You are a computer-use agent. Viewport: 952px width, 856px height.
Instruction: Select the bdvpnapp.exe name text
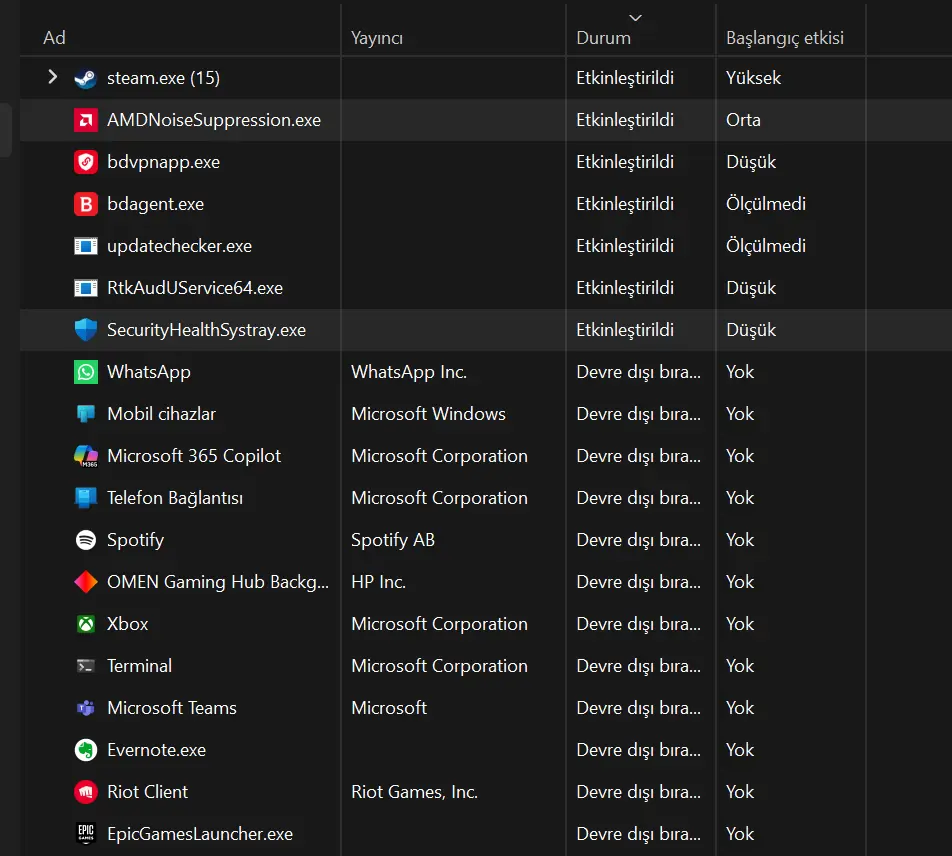(x=163, y=162)
